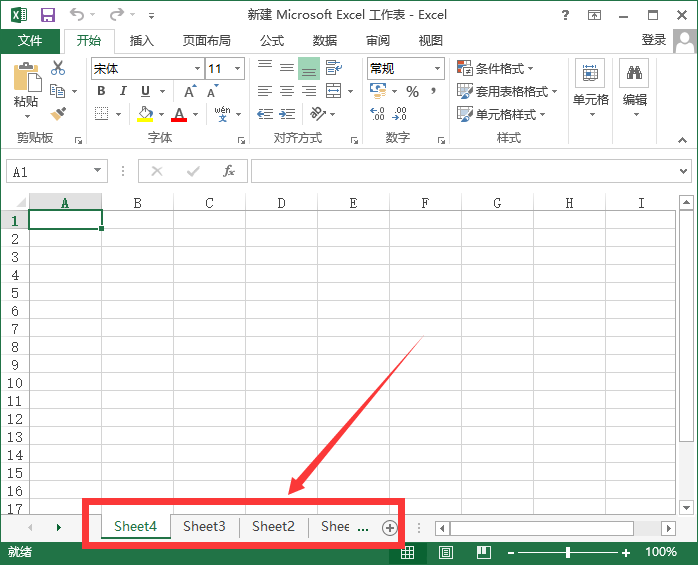Switch to Page Break Preview in status bar

tap(483, 553)
